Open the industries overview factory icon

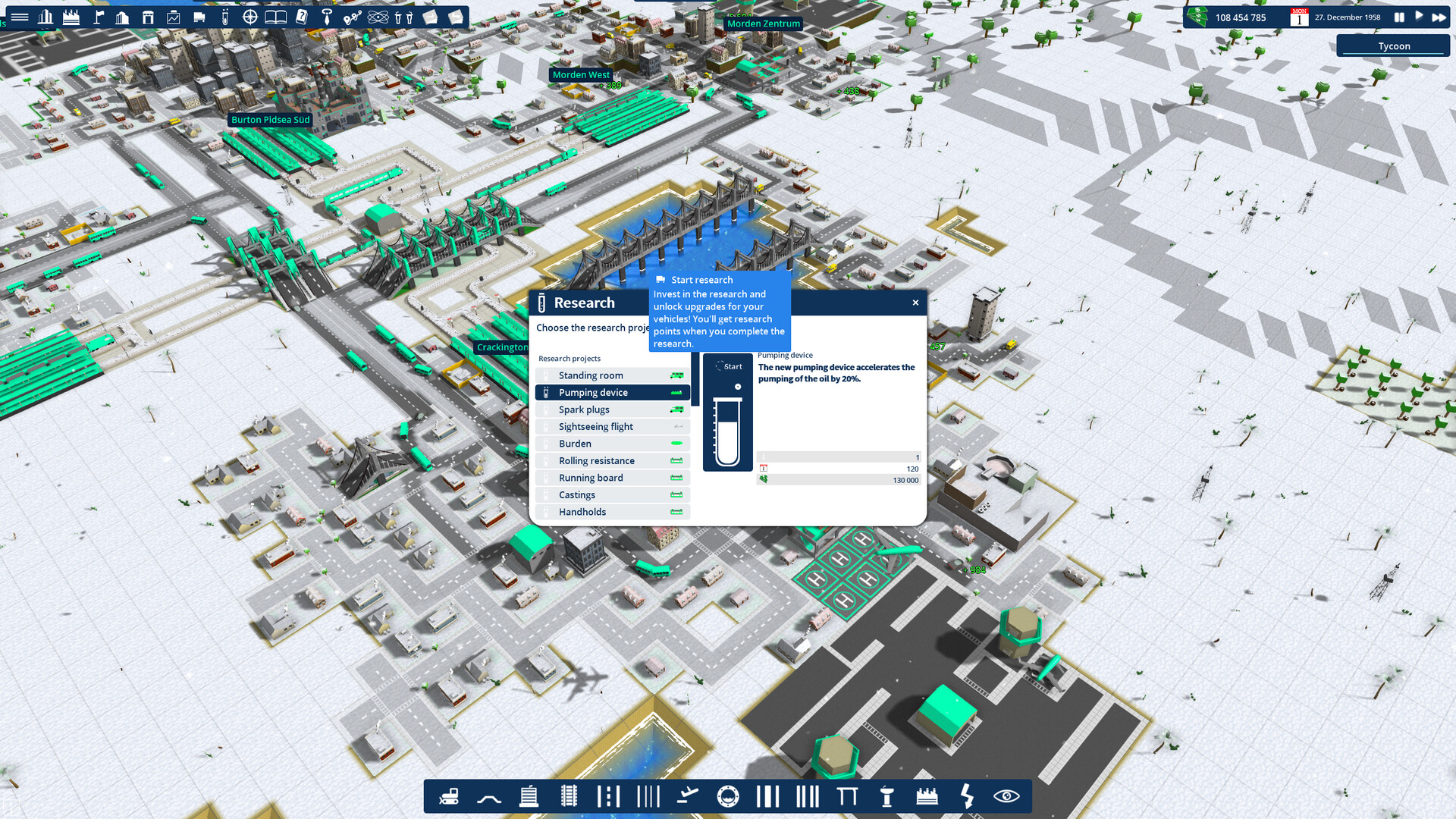tap(71, 16)
